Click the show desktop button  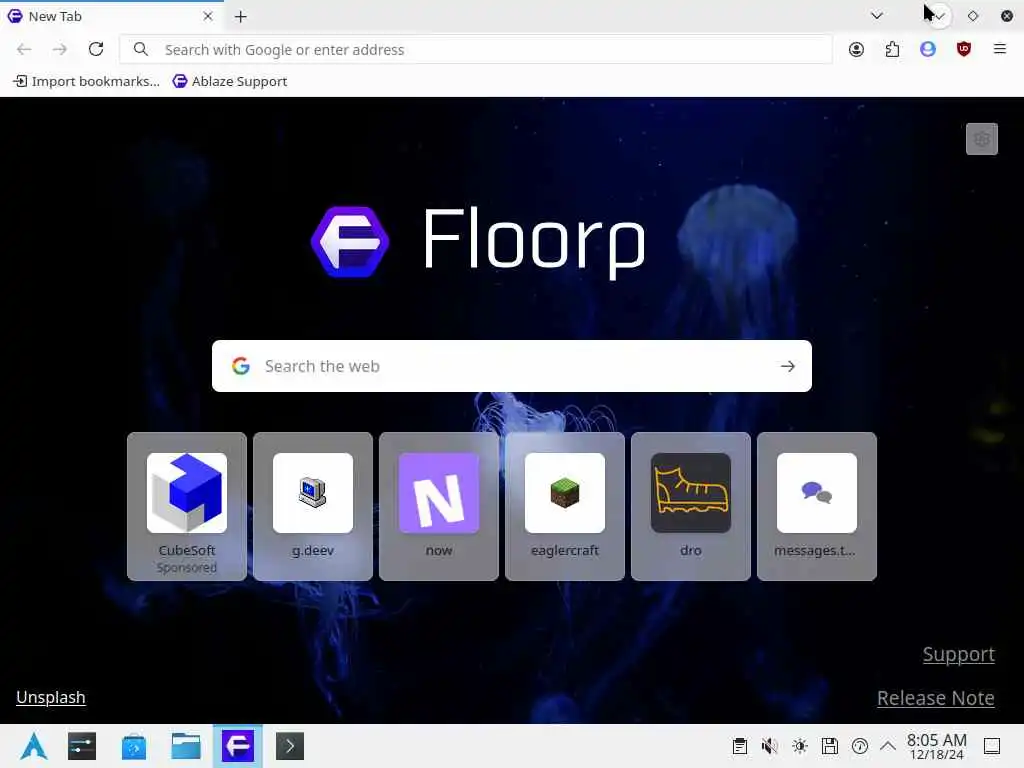[992, 746]
